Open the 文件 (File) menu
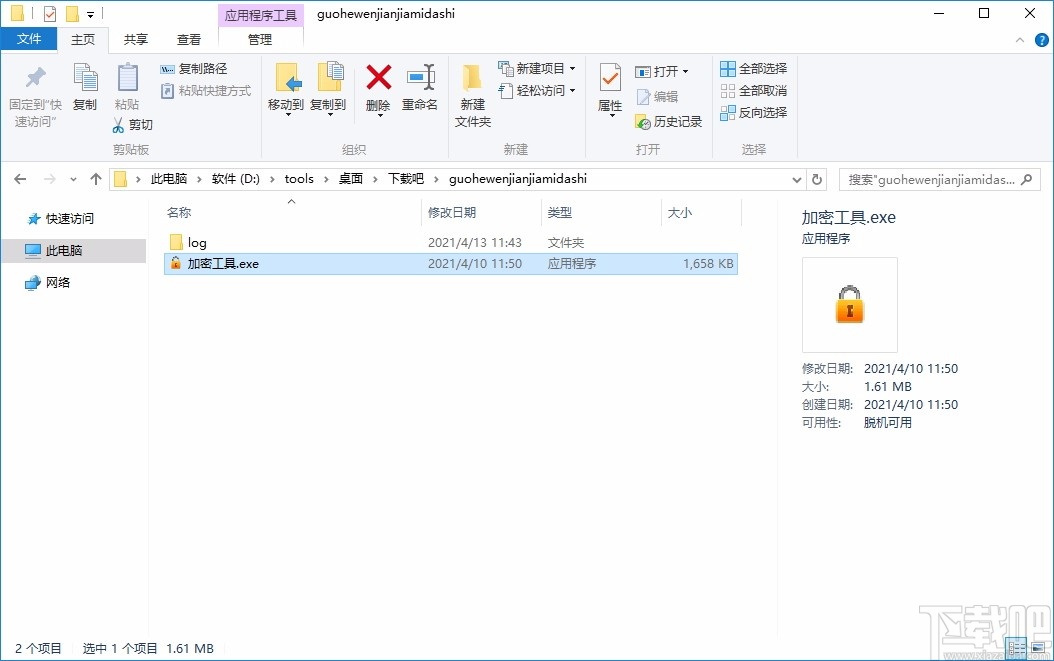 (29, 38)
